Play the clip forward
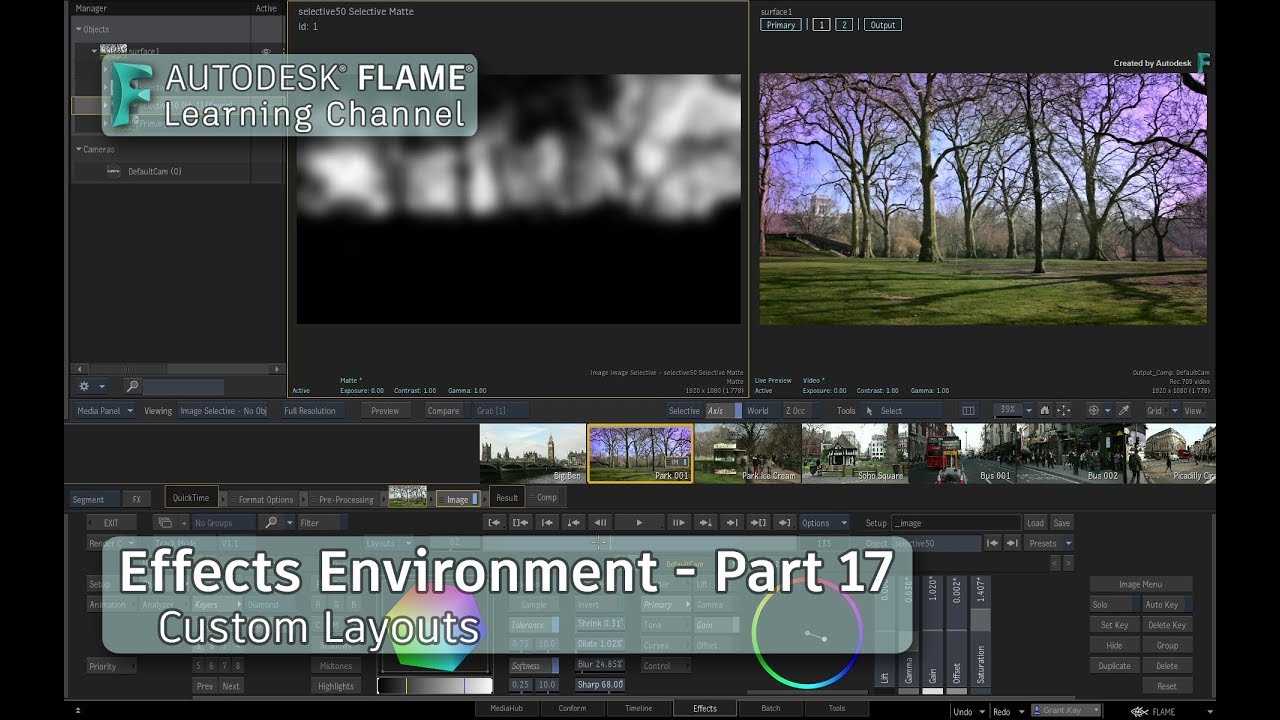This screenshot has width=1280, height=720. coord(639,523)
